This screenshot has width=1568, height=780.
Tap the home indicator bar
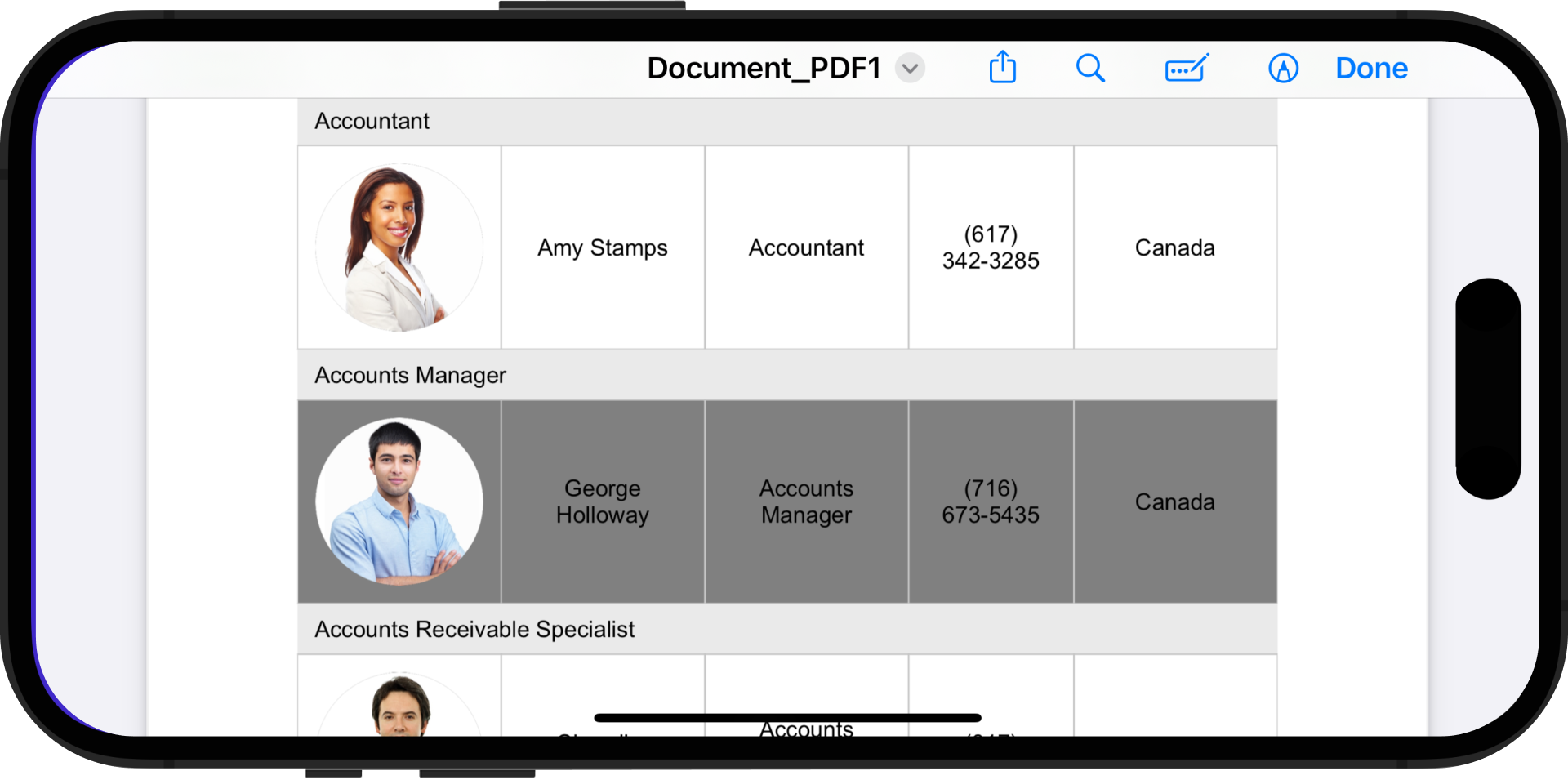pos(787,718)
